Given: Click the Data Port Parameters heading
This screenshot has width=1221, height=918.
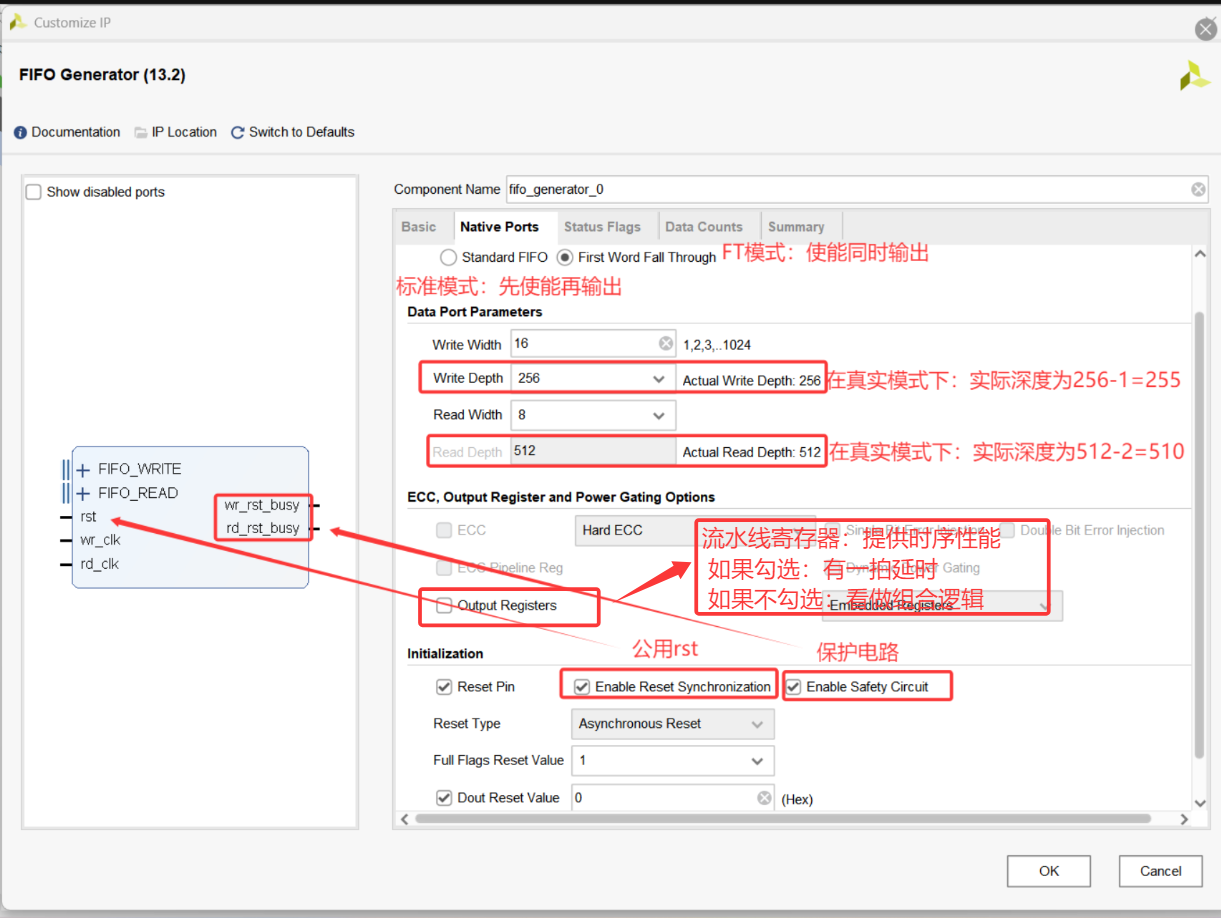Looking at the screenshot, I should tap(475, 312).
